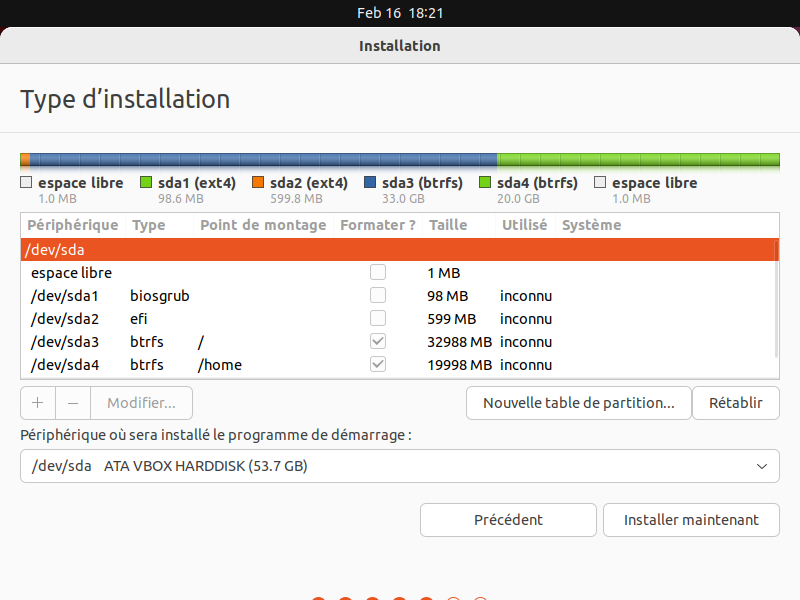Click the orange sda2 legend color square
The height and width of the screenshot is (600, 800).
[257, 183]
